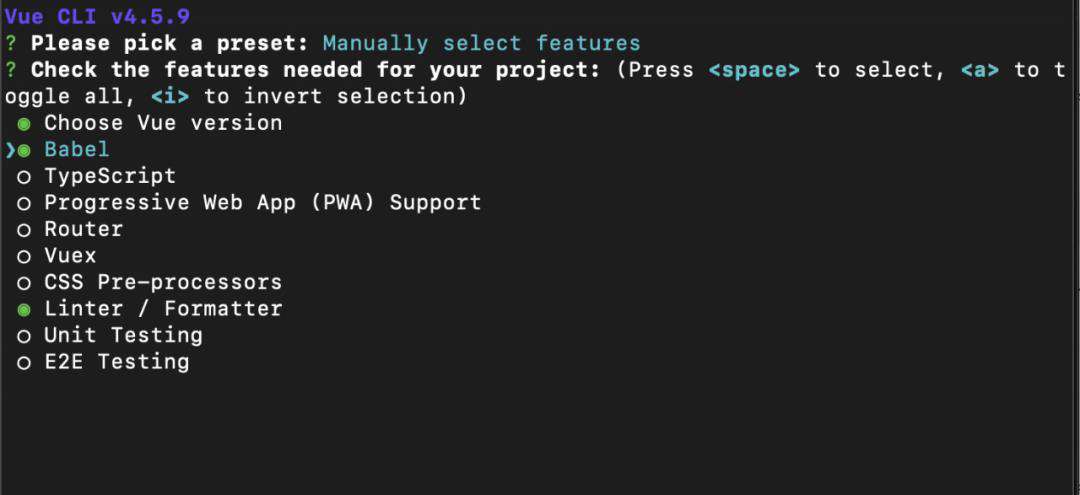Click the empty circle beside Router
Viewport: 1080px width, 495px height.
pyautogui.click(x=24, y=231)
